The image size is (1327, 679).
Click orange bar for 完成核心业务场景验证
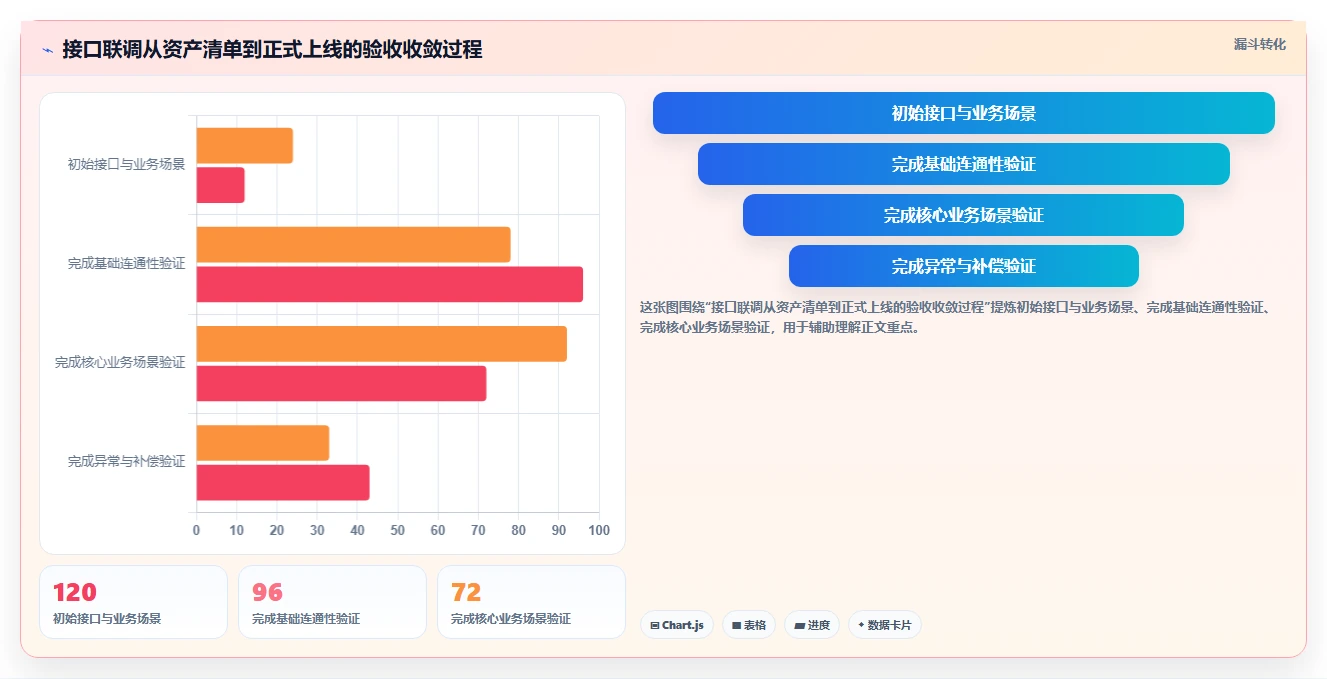coord(381,344)
